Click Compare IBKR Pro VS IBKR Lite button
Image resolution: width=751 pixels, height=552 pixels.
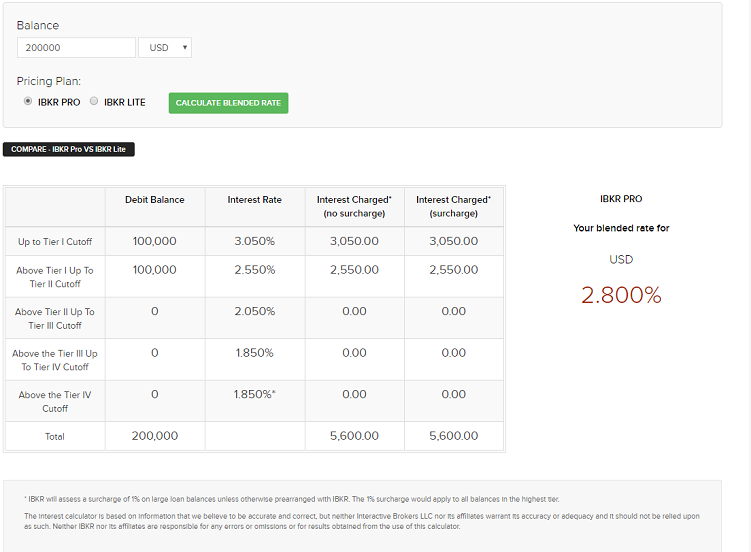pos(68,149)
